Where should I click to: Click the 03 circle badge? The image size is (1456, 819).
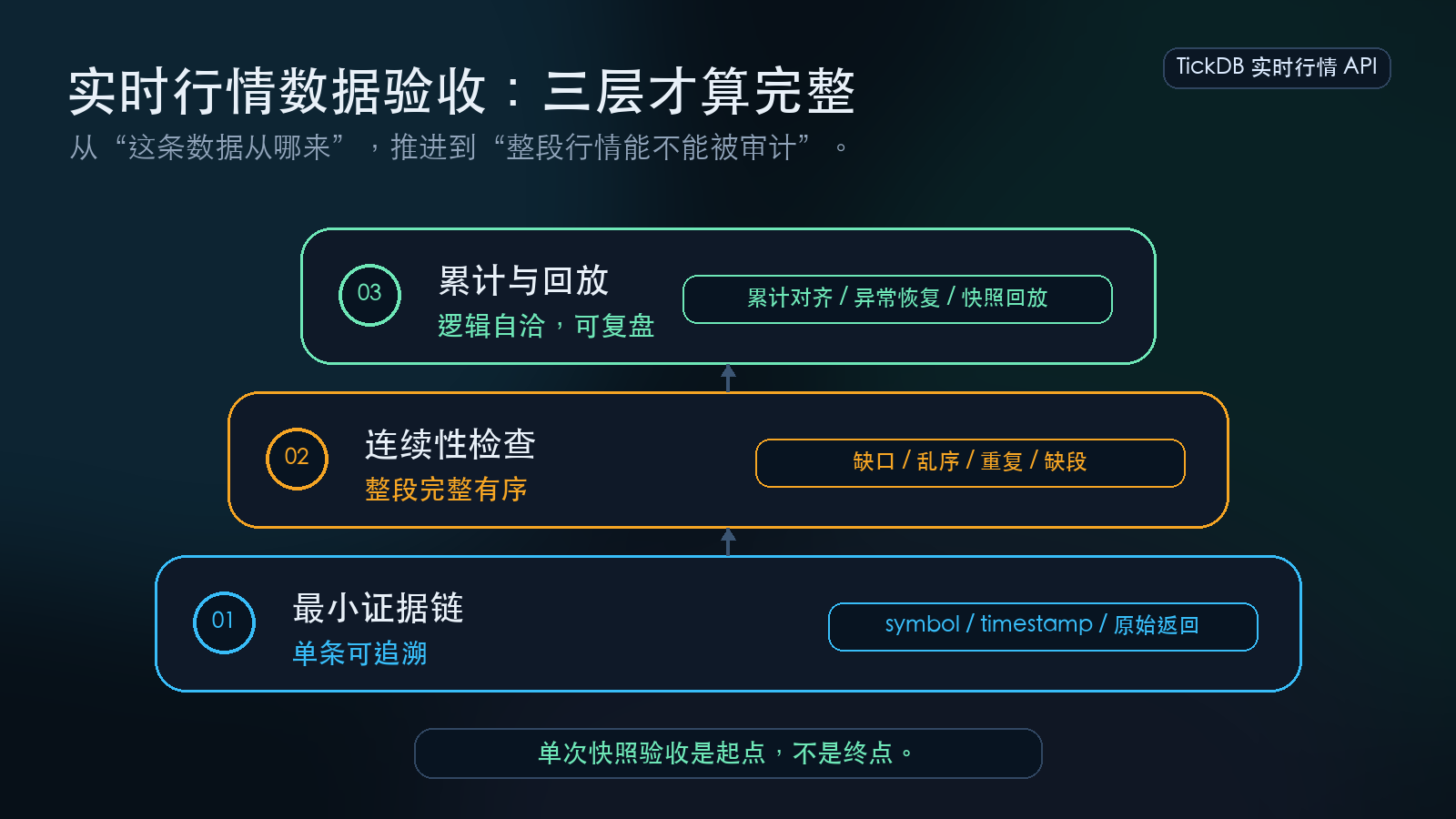coord(369,295)
